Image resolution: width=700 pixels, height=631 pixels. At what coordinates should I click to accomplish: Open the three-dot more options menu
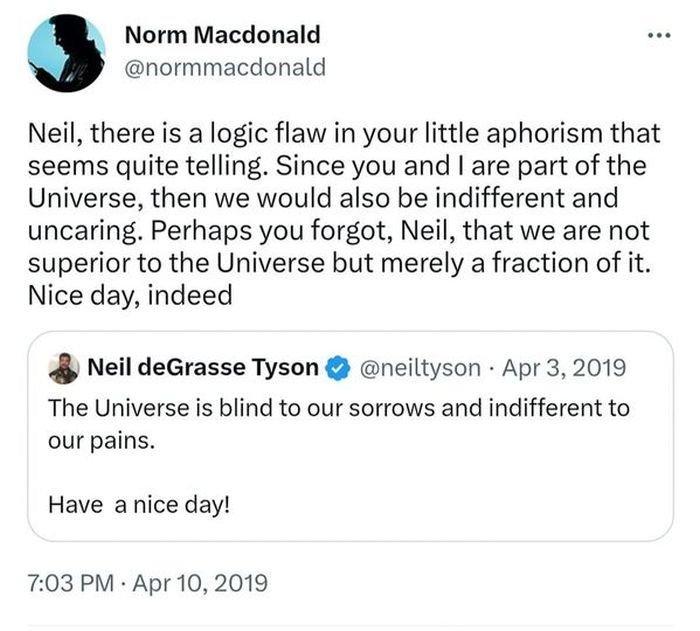tap(657, 37)
